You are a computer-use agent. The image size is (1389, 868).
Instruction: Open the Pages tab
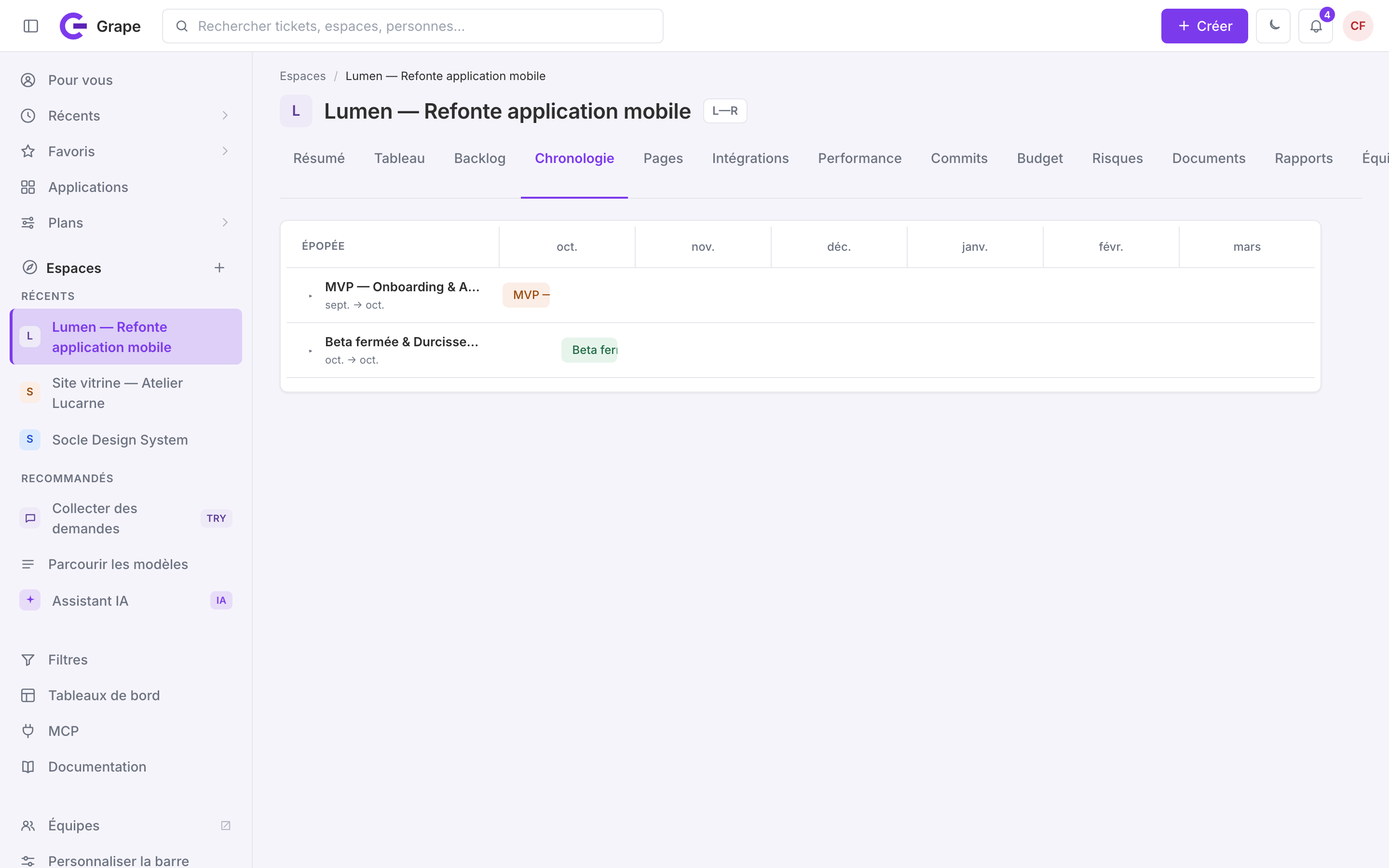point(663,159)
